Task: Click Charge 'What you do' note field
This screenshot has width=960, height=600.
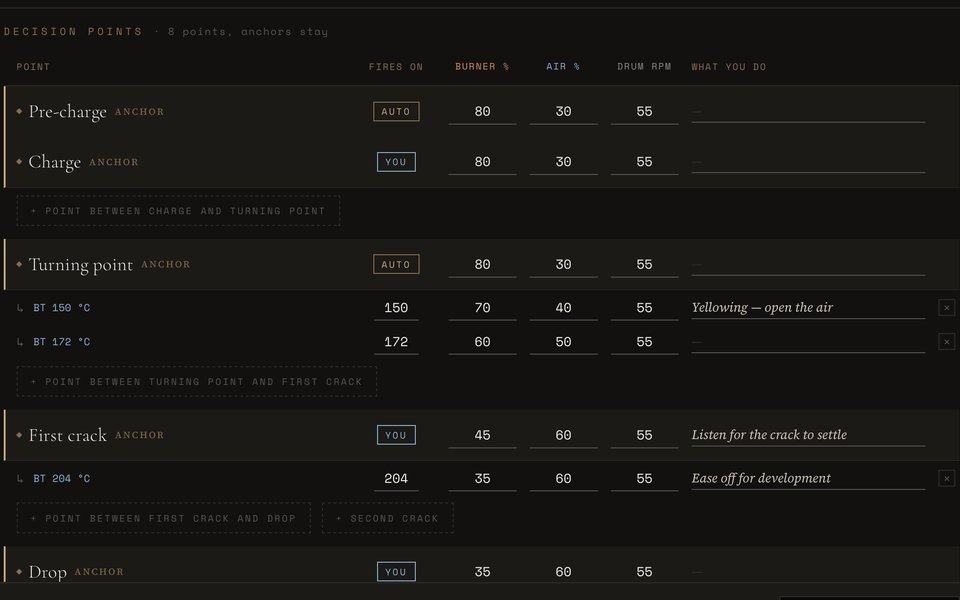Action: click(808, 162)
